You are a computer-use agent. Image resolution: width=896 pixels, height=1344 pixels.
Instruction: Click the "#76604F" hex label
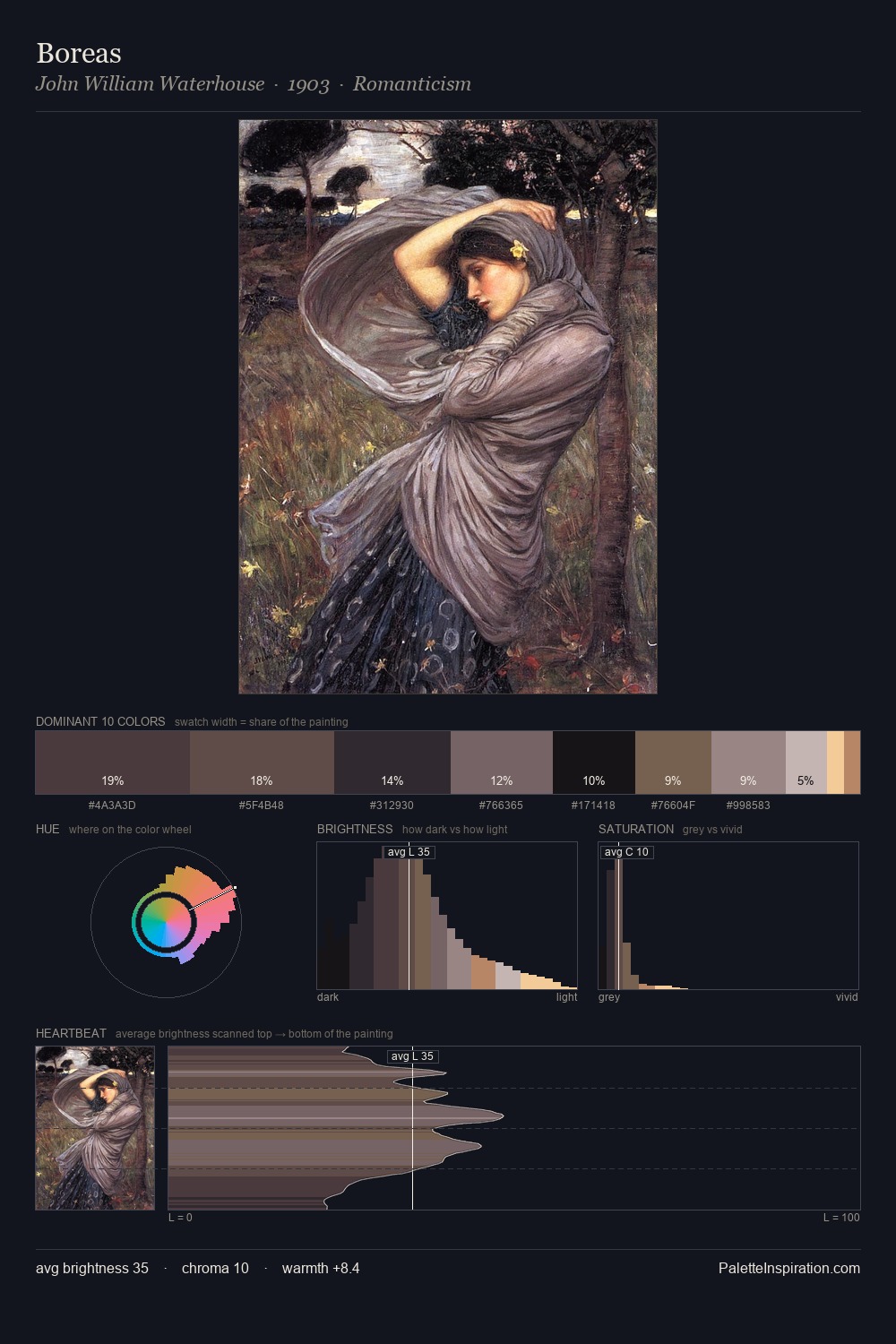pos(673,806)
